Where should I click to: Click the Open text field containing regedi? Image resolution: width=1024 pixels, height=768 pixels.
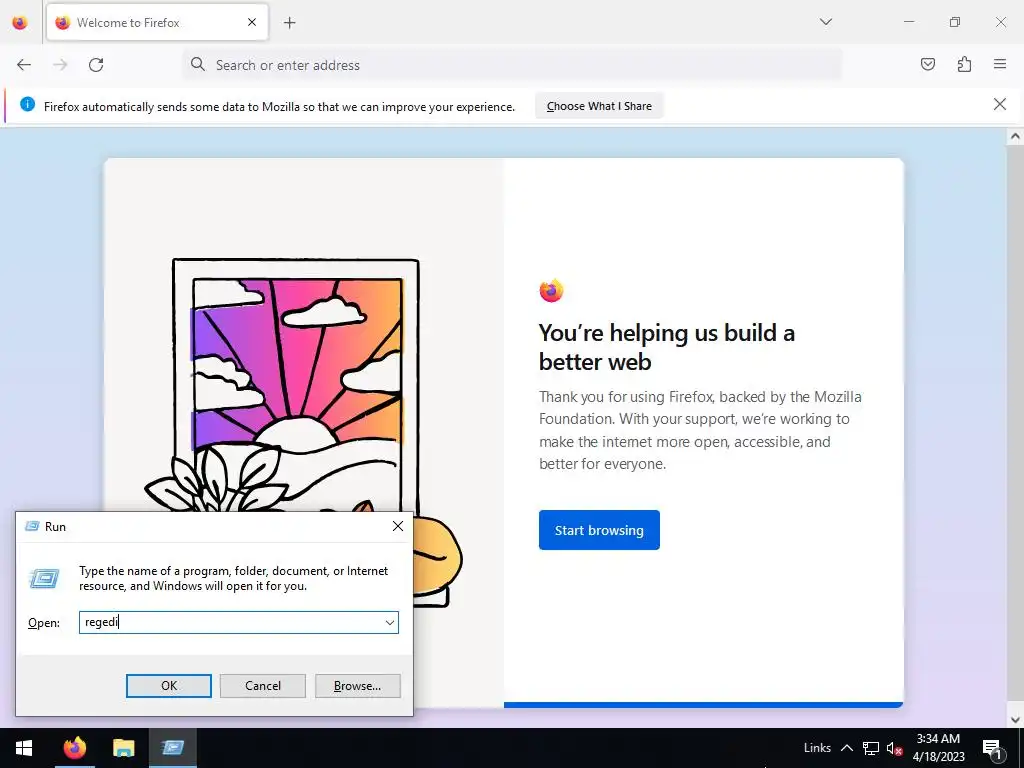point(231,622)
